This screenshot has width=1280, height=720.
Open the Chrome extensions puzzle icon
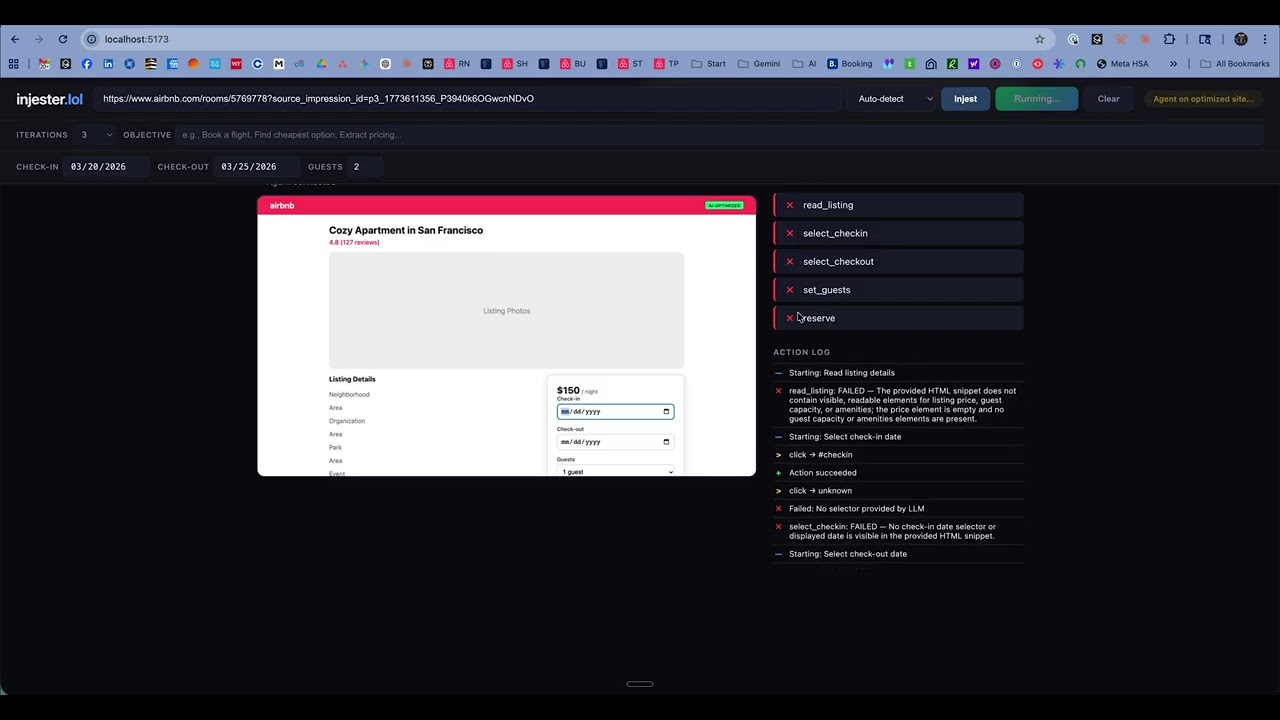point(1169,39)
